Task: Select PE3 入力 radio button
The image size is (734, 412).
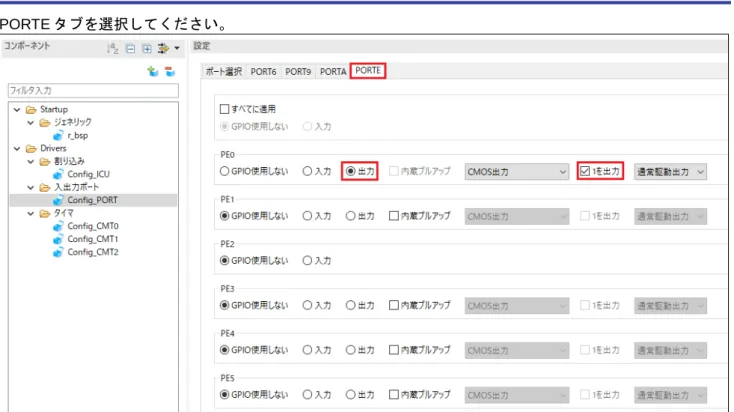Action: click(307, 305)
